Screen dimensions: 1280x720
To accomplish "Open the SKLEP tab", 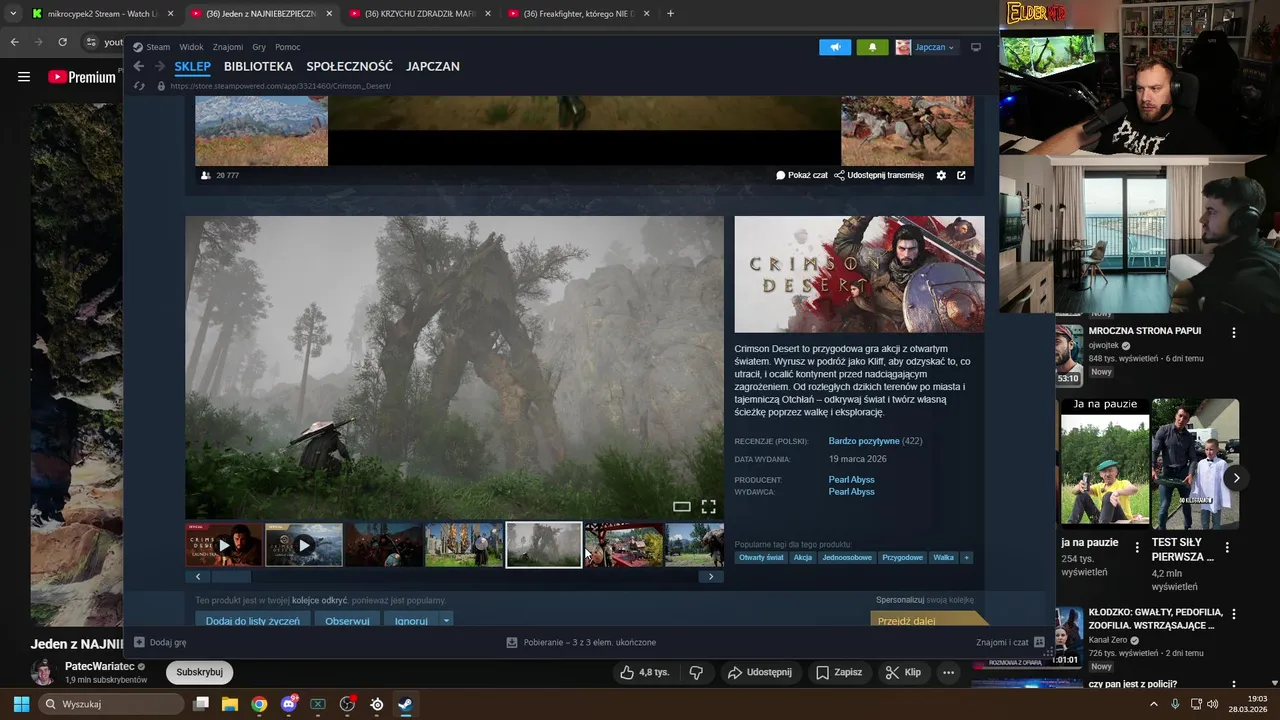I will tap(192, 66).
